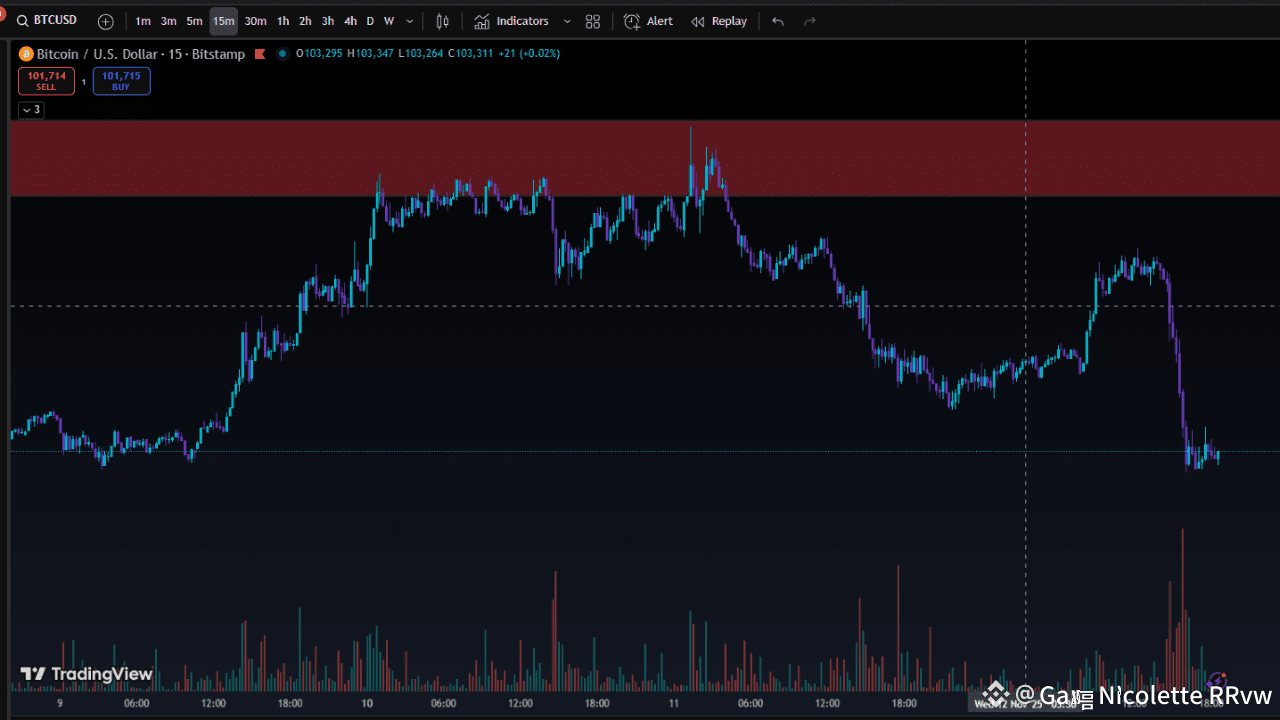Viewport: 1280px width, 720px height.
Task: Expand the collapsed indicators legend showing 3
Action: (31, 109)
